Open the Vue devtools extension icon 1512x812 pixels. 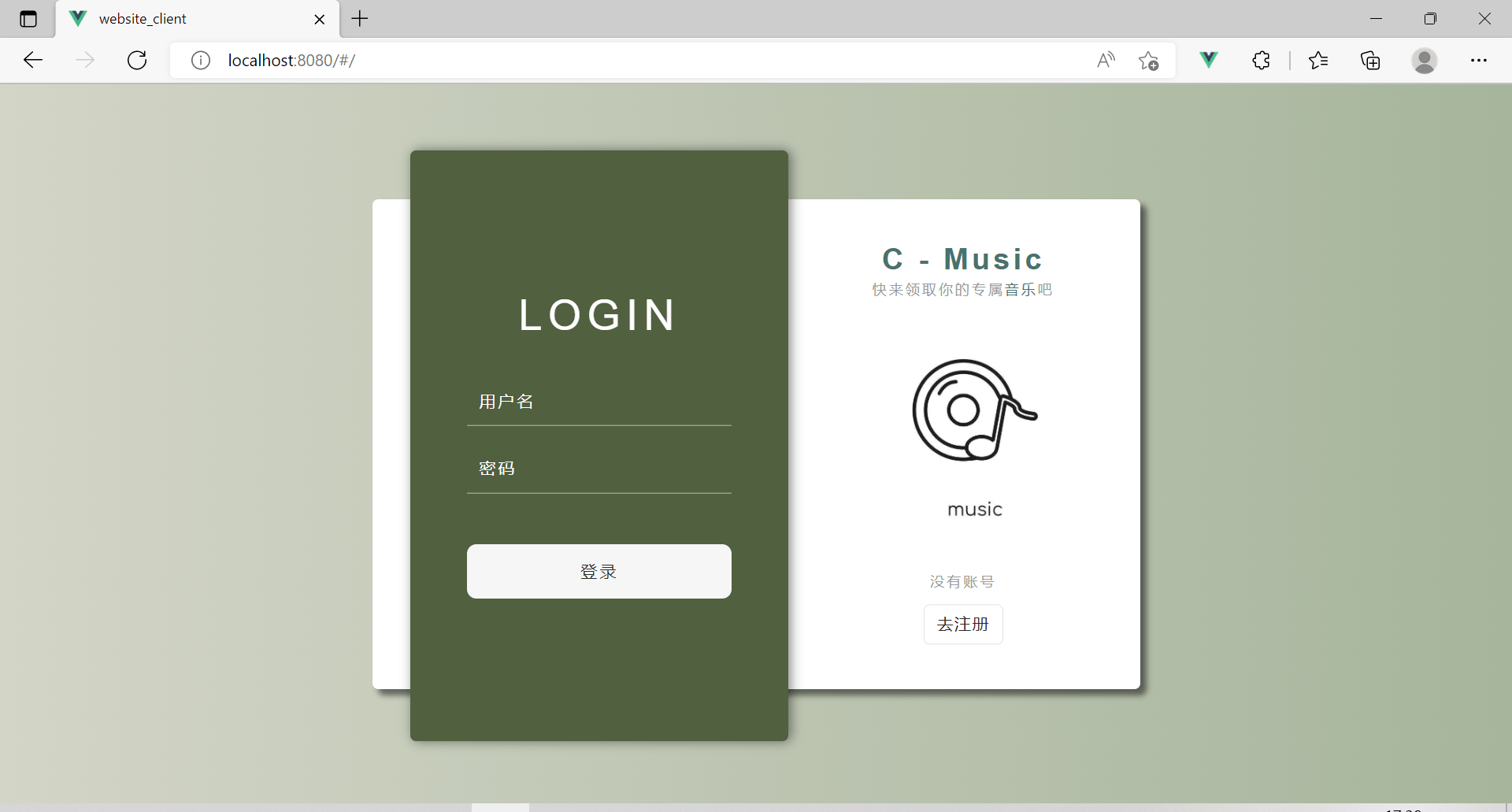point(1209,60)
